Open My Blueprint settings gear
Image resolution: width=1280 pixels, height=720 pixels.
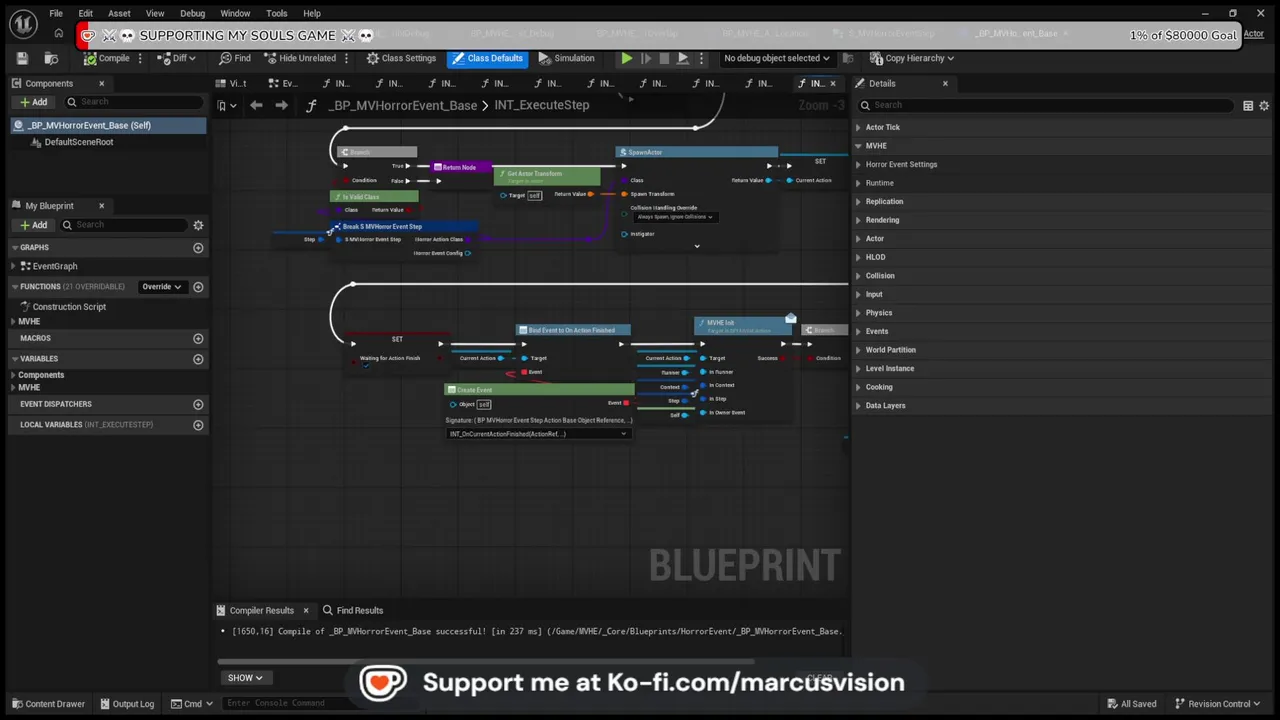tap(198, 225)
